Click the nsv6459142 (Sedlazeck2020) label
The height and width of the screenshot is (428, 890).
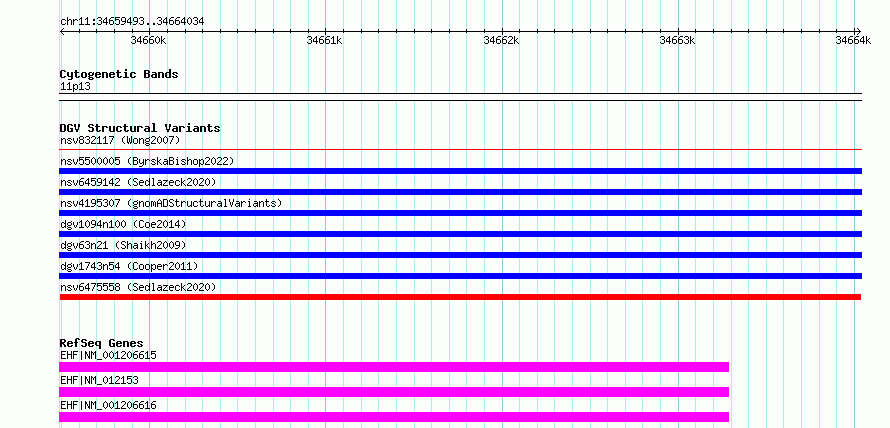pyautogui.click(x=138, y=182)
